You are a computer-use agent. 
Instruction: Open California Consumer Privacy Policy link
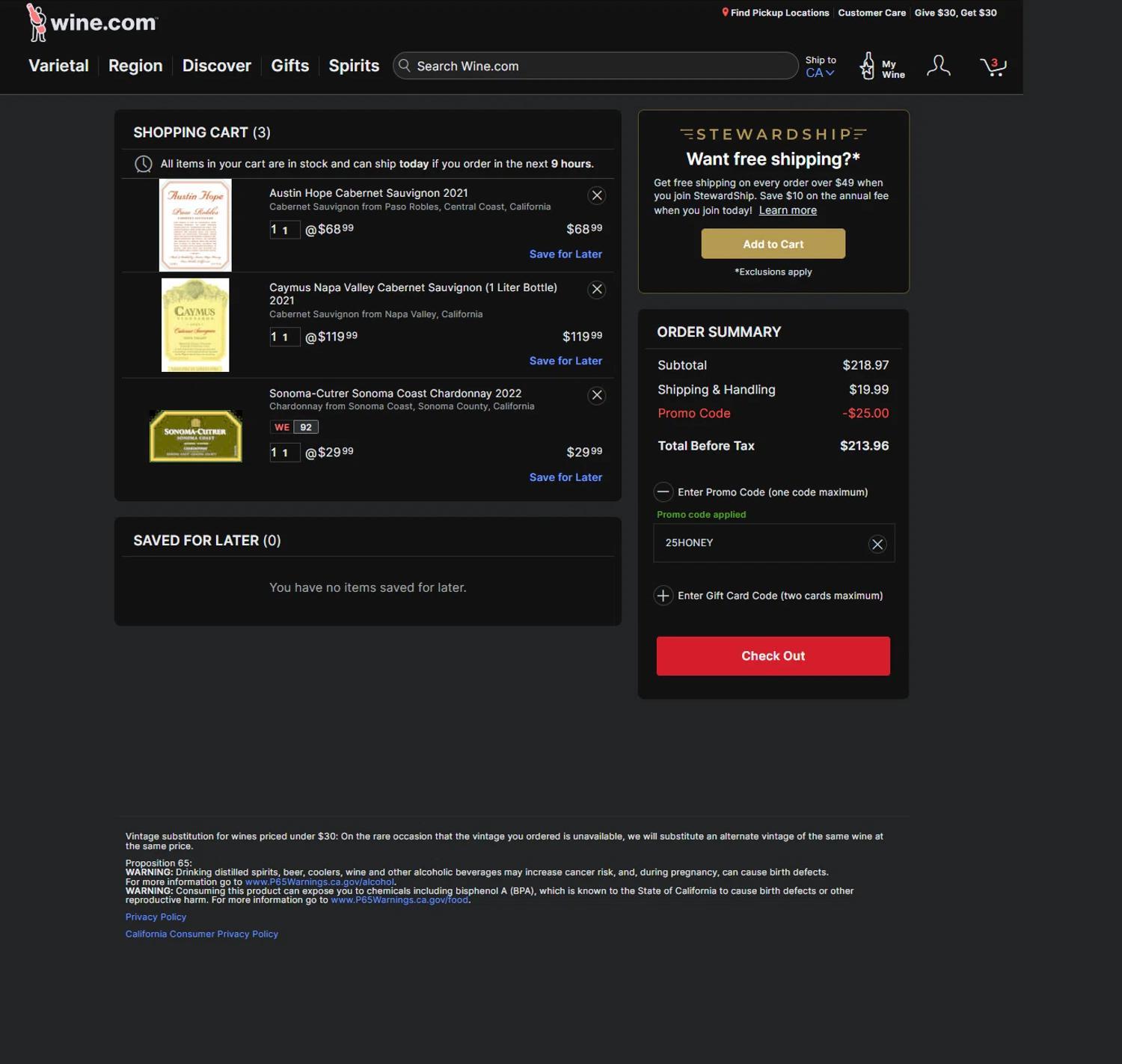pos(202,935)
